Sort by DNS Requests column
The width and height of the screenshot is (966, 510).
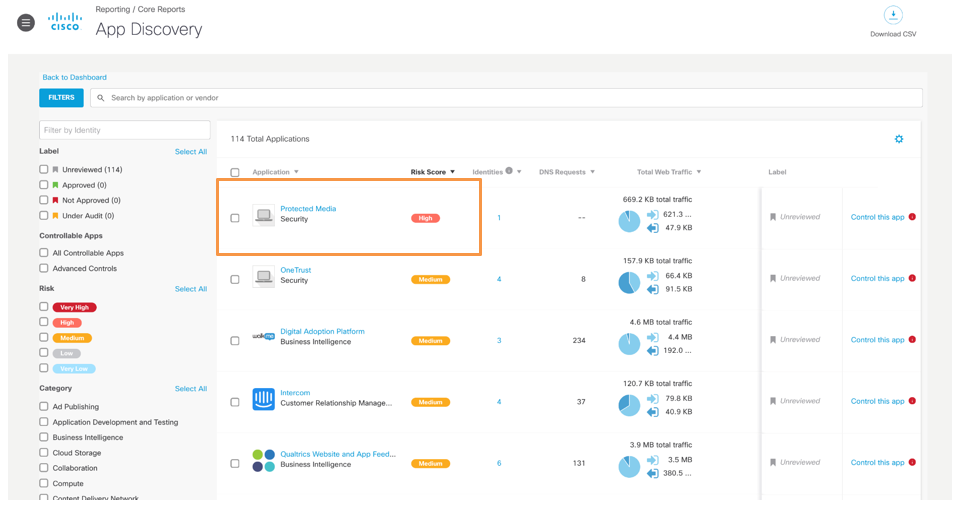coord(567,172)
